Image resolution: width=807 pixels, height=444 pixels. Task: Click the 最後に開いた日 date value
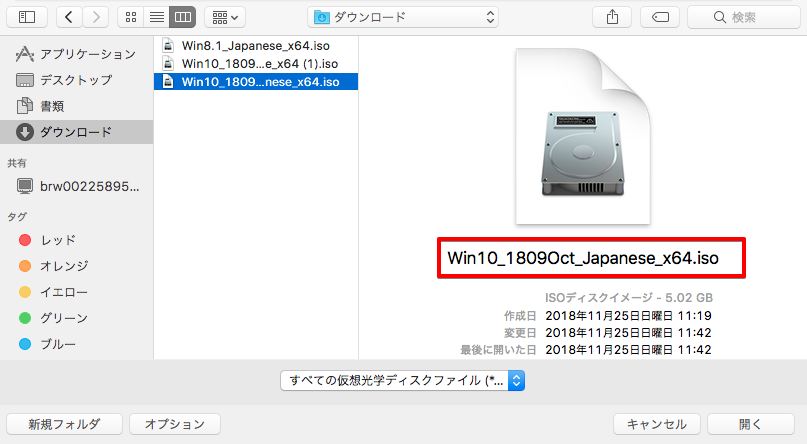(x=628, y=350)
